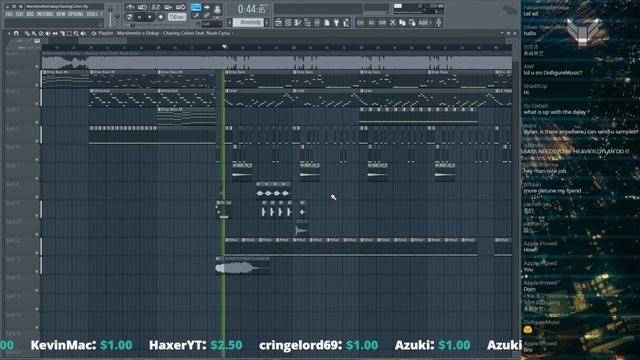Viewport: 640px width, 360px height.
Task: Select the playlist Draw pencil tool
Action: pyautogui.click(x=27, y=33)
